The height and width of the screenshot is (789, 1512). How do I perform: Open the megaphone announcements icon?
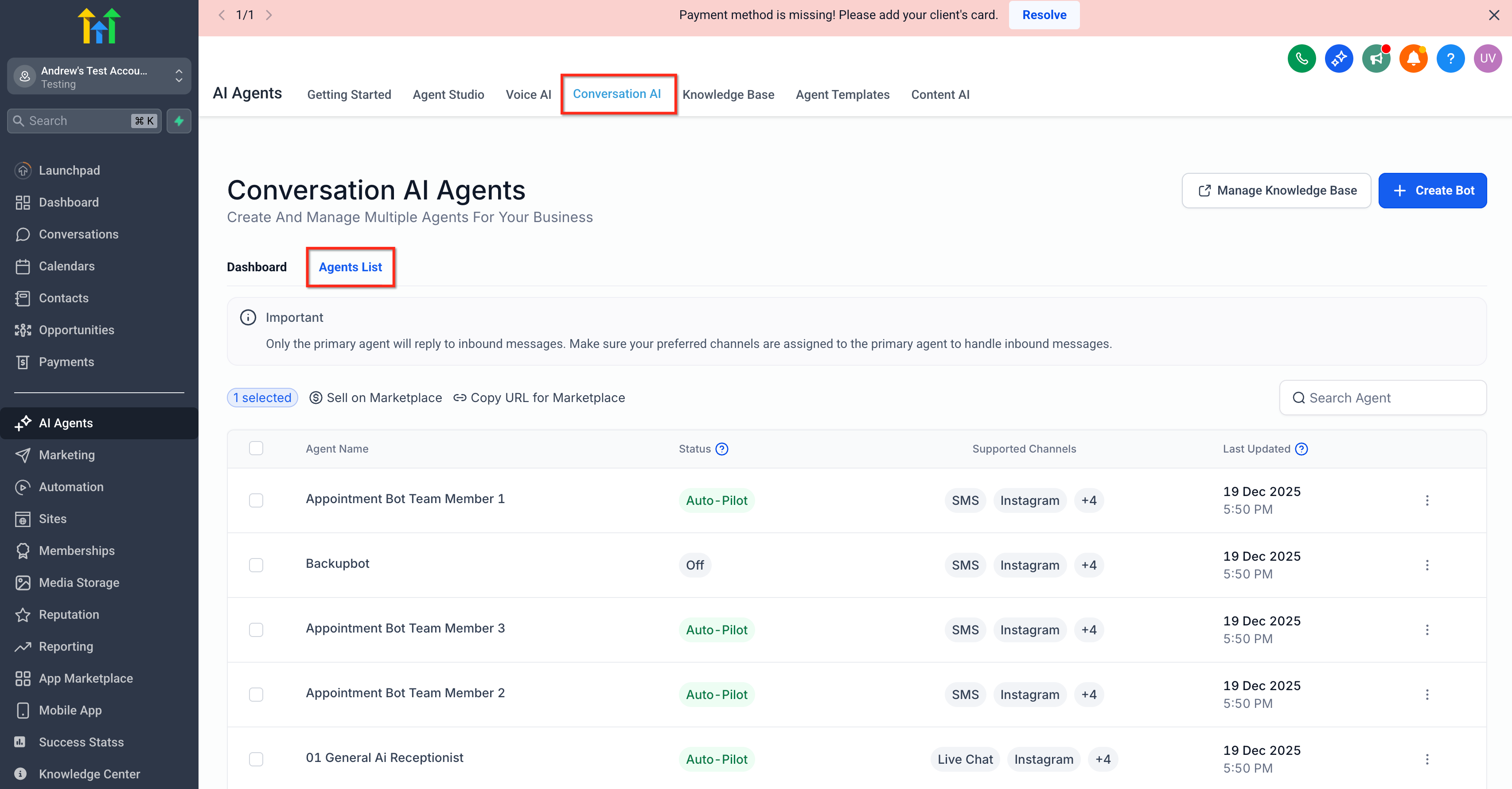[1376, 58]
